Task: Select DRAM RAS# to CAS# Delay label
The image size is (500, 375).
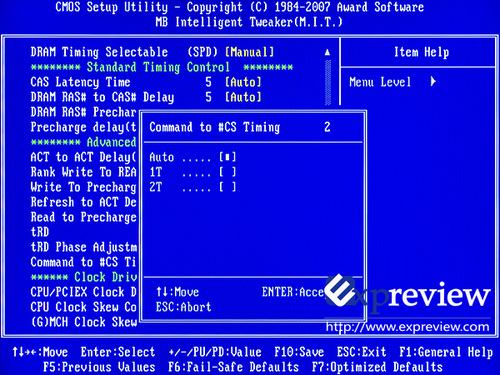Action: pyautogui.click(x=102, y=97)
